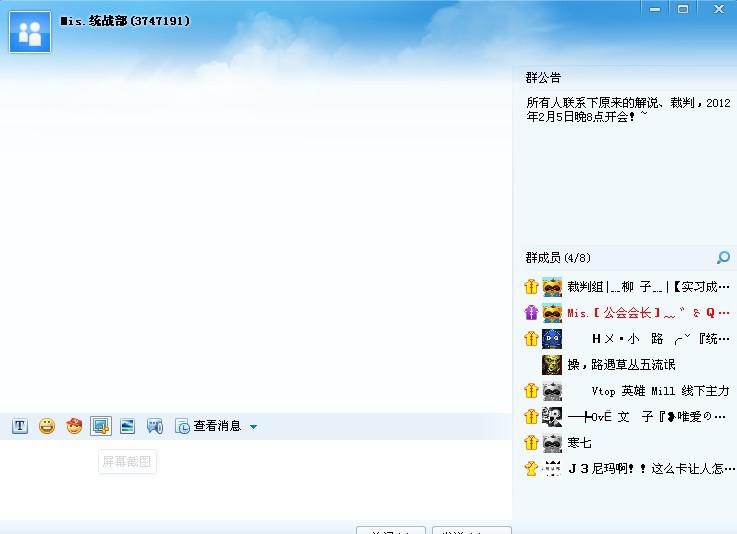Click the gray avatar of 寒七

pyautogui.click(x=552, y=442)
